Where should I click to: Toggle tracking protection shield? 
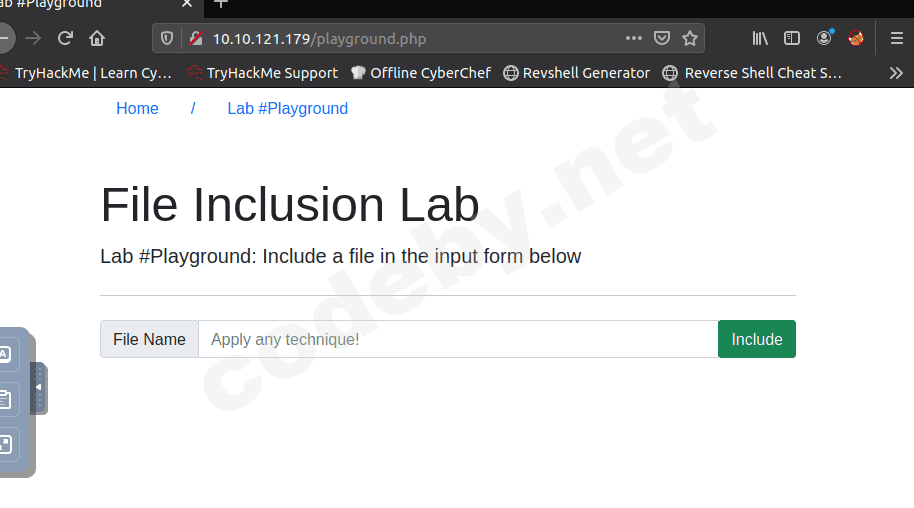click(x=167, y=38)
